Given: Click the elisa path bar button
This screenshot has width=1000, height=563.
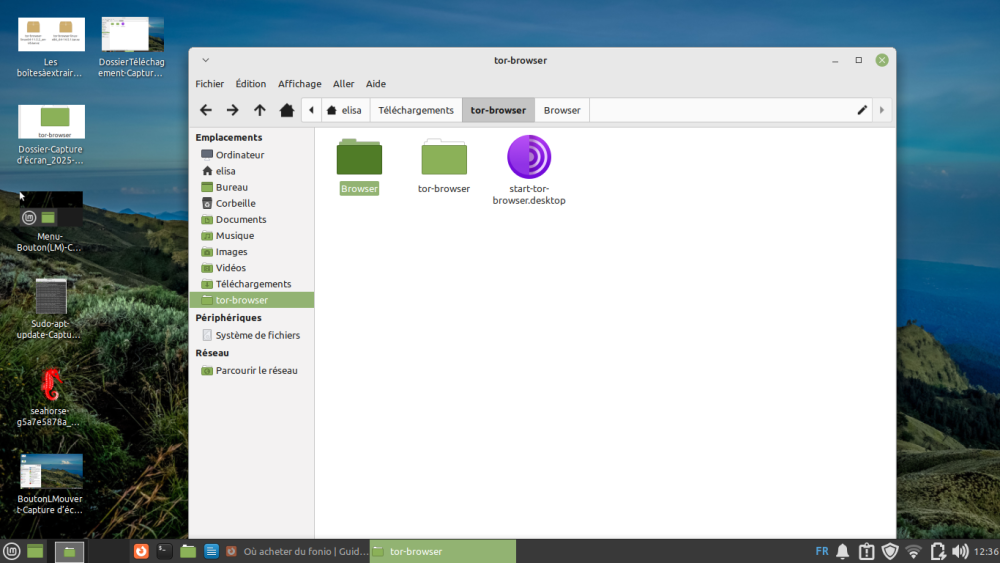Looking at the screenshot, I should click(344, 110).
